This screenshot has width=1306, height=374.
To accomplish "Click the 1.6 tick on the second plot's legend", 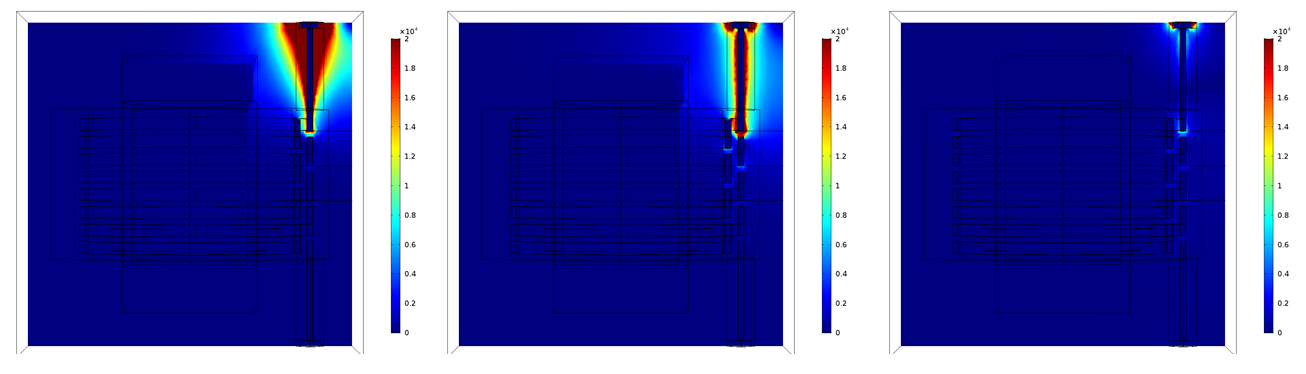I will click(841, 98).
